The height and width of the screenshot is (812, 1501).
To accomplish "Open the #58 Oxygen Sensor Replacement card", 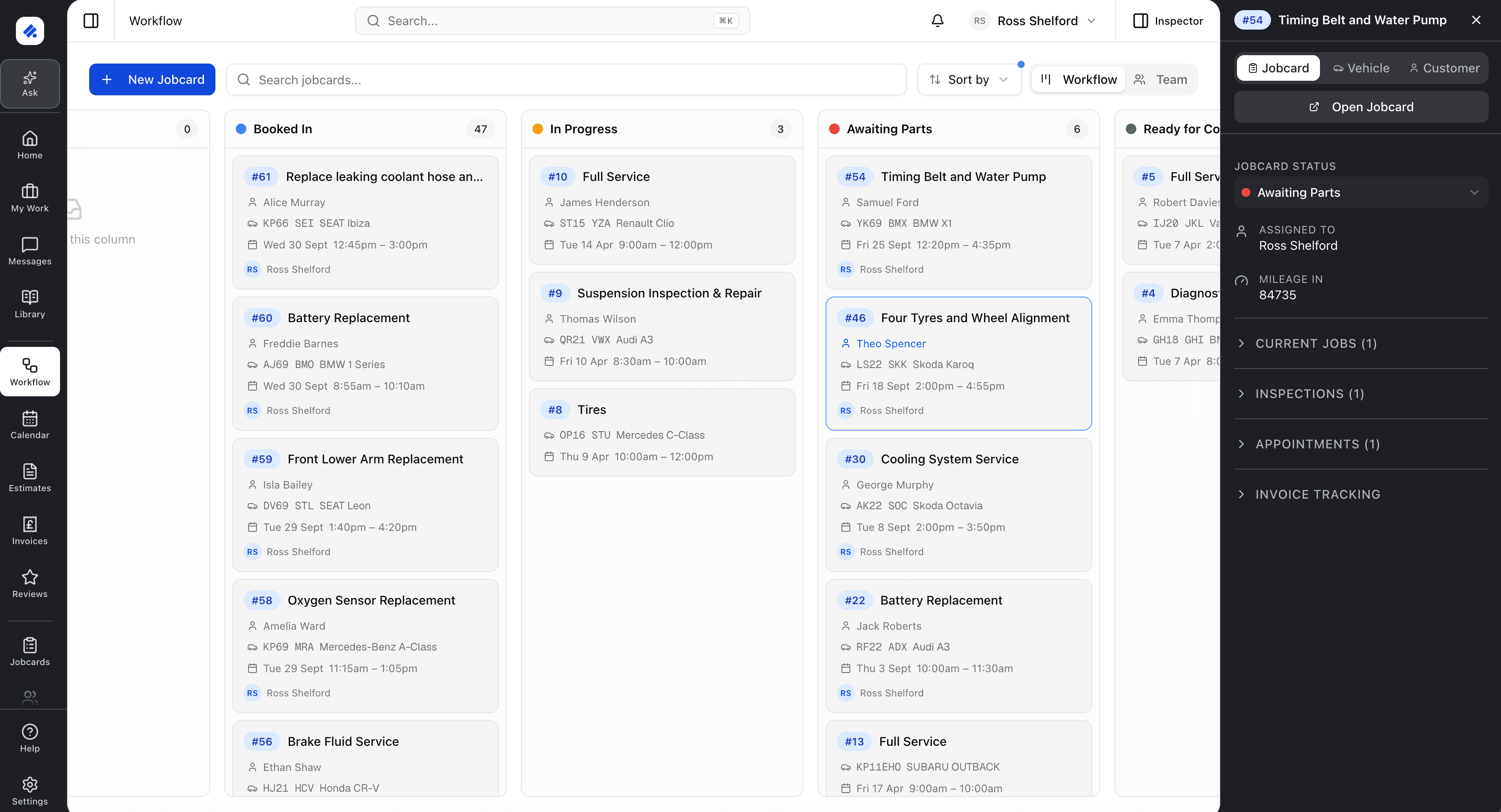I will 366,646.
